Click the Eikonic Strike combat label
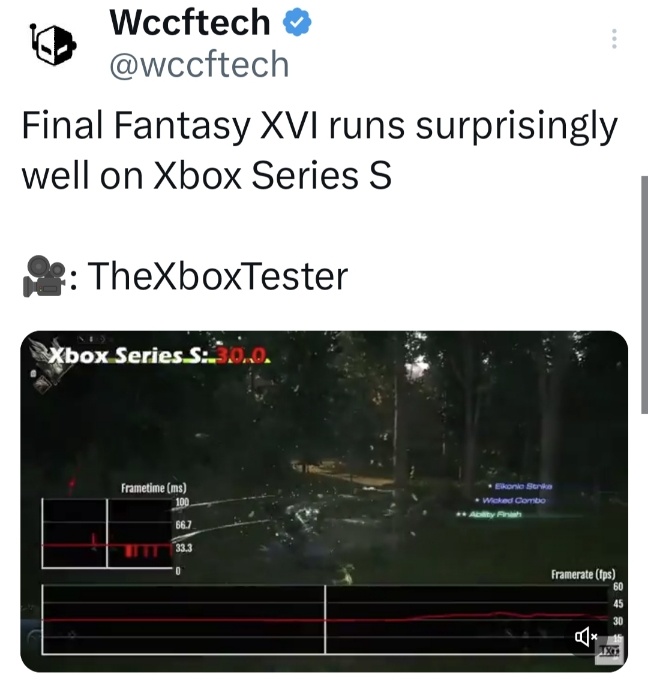The image size is (648, 681). tap(520, 486)
